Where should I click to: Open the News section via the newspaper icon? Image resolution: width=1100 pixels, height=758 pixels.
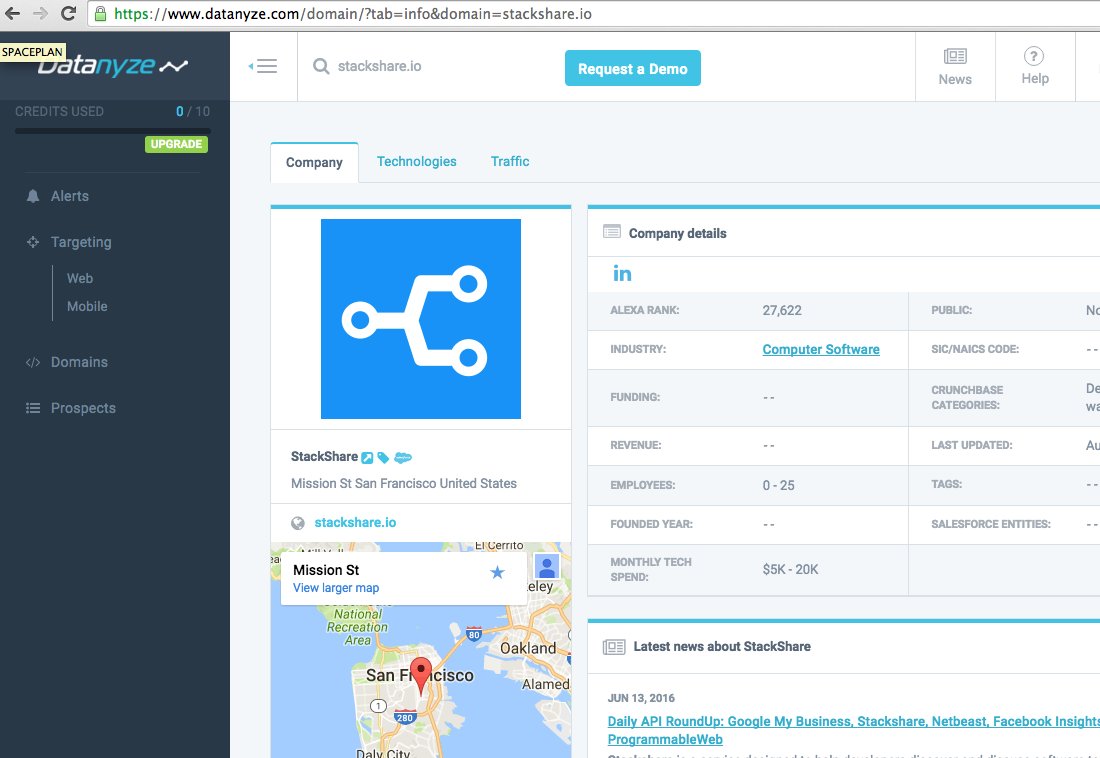click(955, 56)
